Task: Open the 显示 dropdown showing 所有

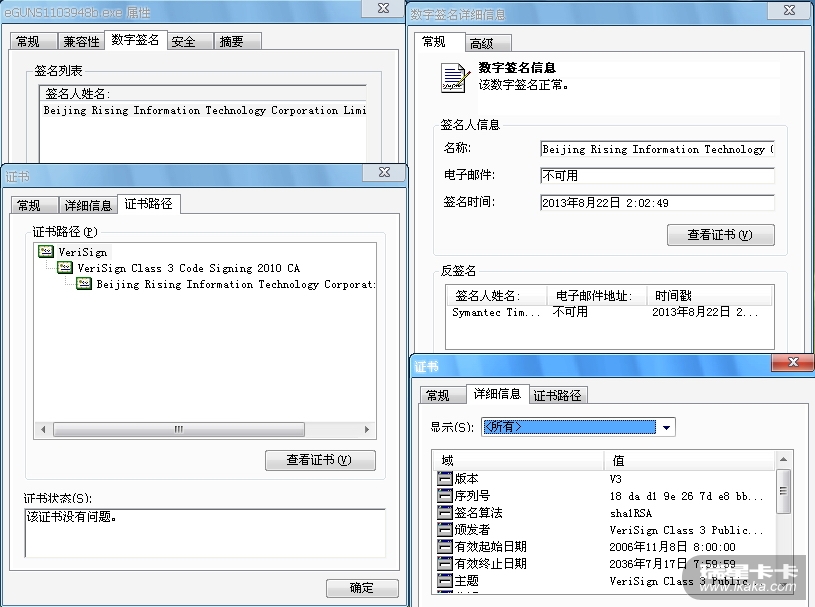Action: (x=577, y=427)
